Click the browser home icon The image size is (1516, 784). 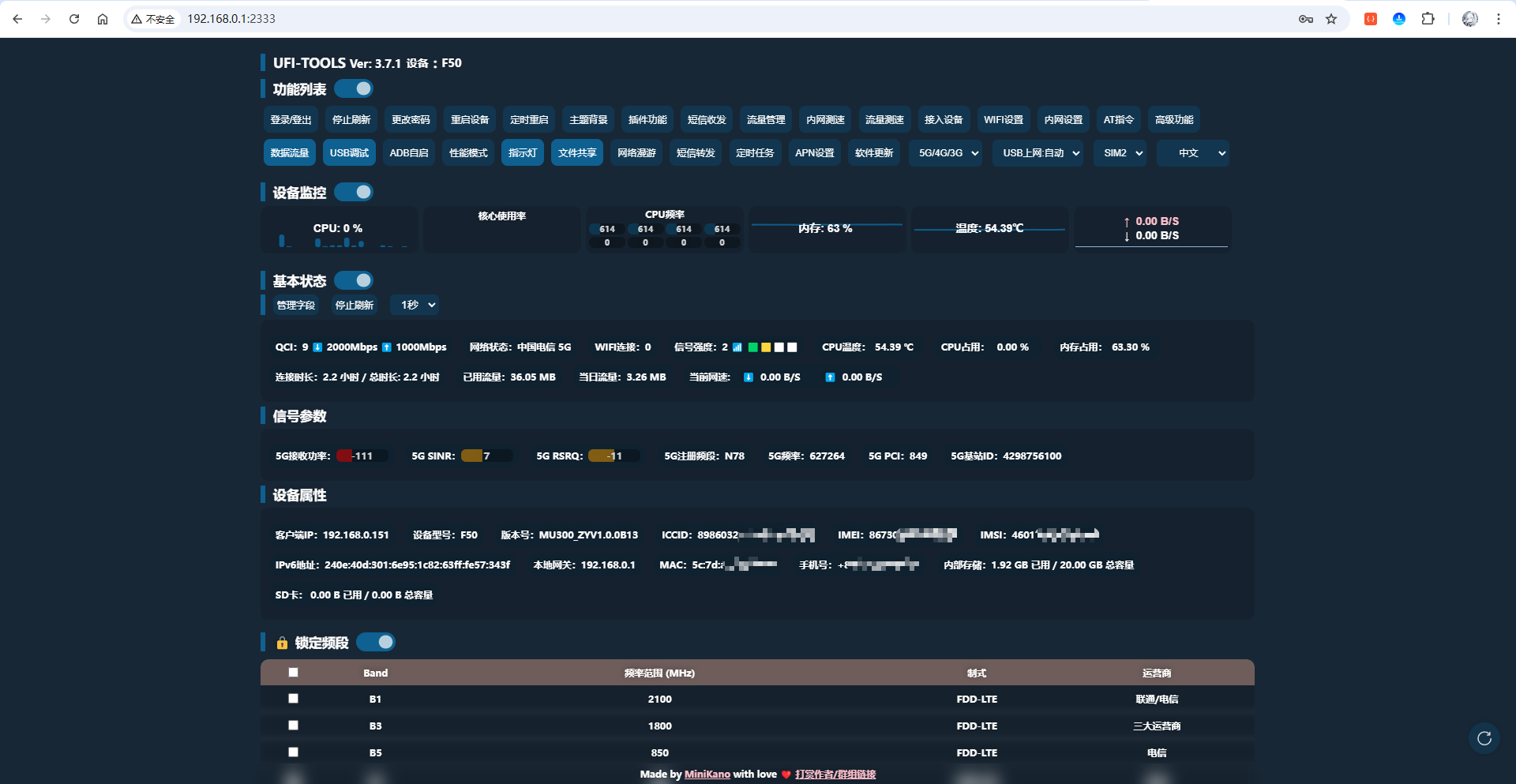coord(103,19)
